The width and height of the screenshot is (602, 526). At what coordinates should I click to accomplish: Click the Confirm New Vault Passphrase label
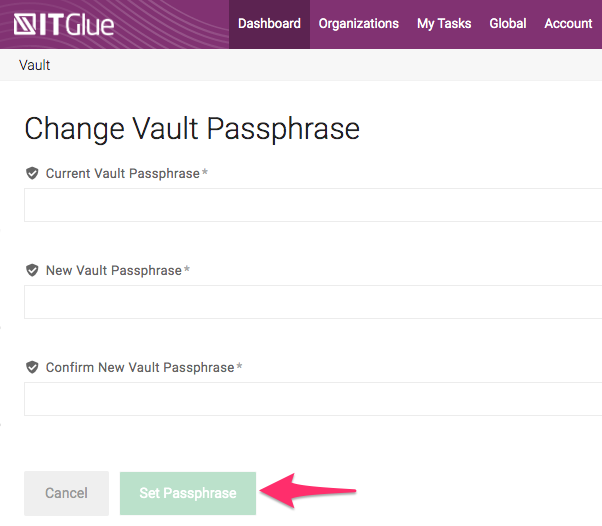tap(140, 367)
